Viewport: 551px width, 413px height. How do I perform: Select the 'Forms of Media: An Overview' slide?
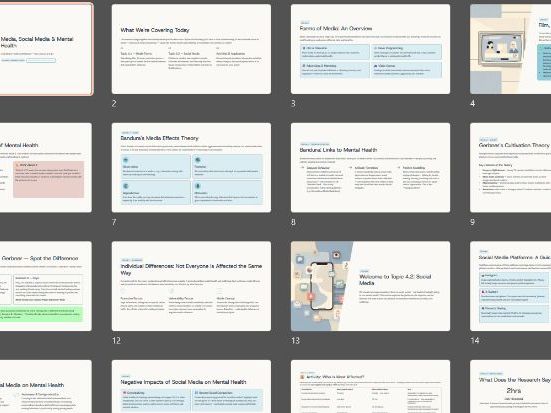(370, 49)
